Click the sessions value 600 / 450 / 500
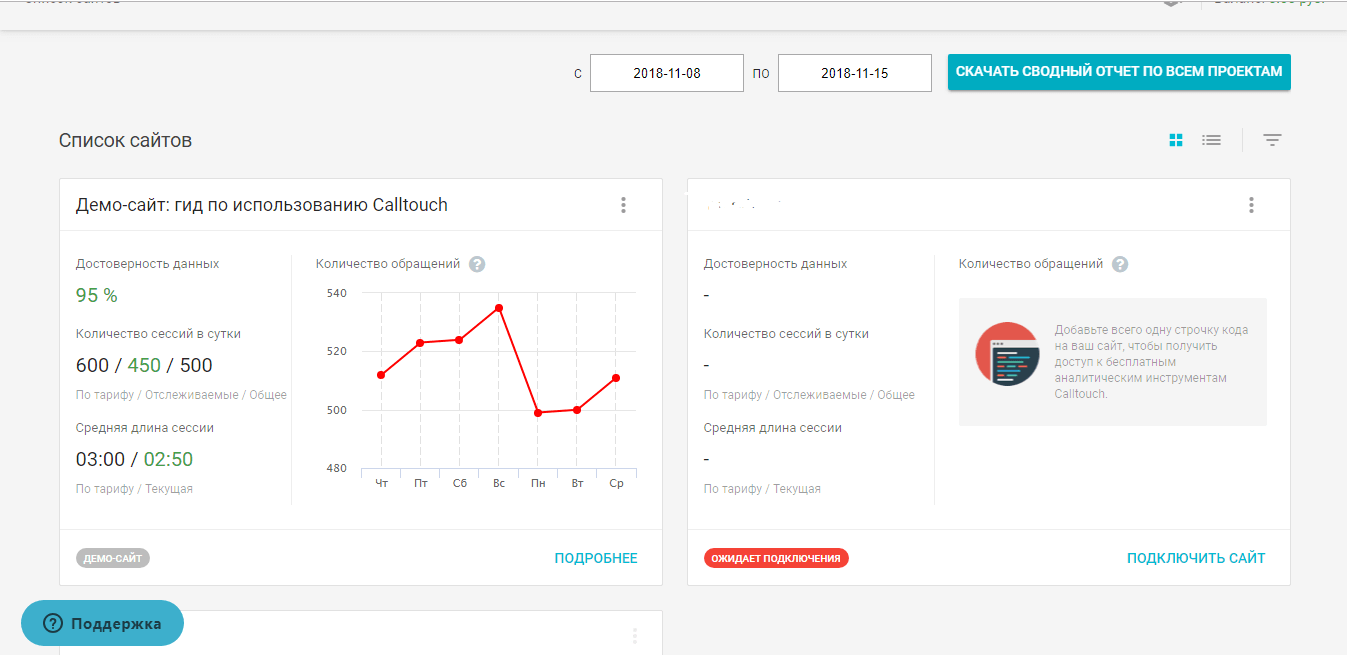Screen dimensions: 1347x655 click(144, 365)
